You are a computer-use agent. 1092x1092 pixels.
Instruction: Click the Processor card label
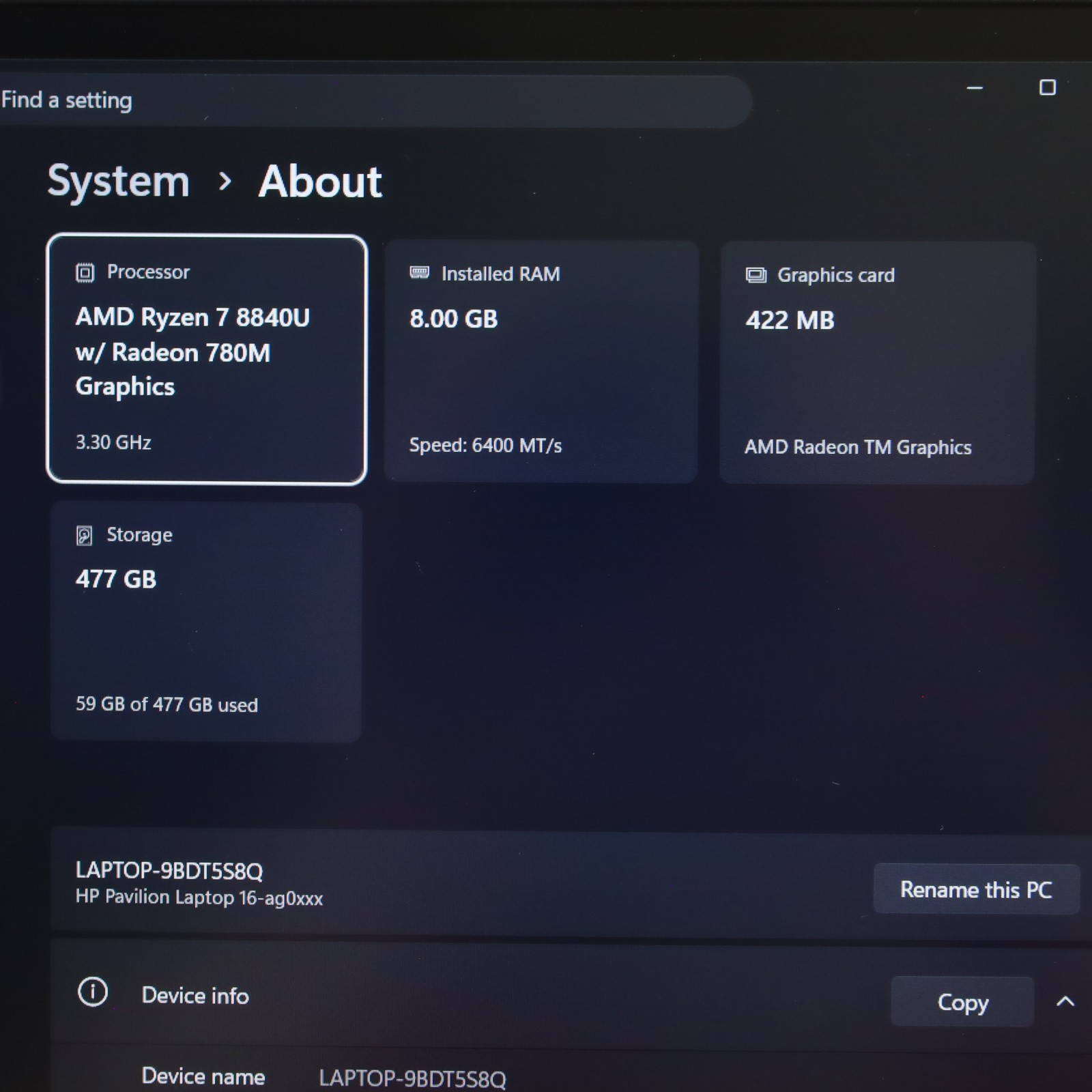[x=148, y=272]
